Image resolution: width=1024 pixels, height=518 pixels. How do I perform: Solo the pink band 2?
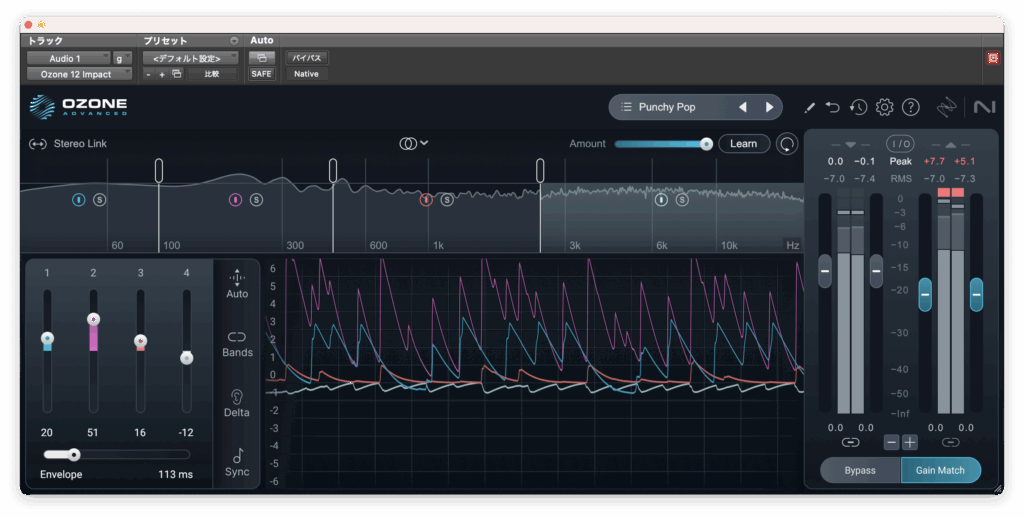pyautogui.click(x=256, y=200)
